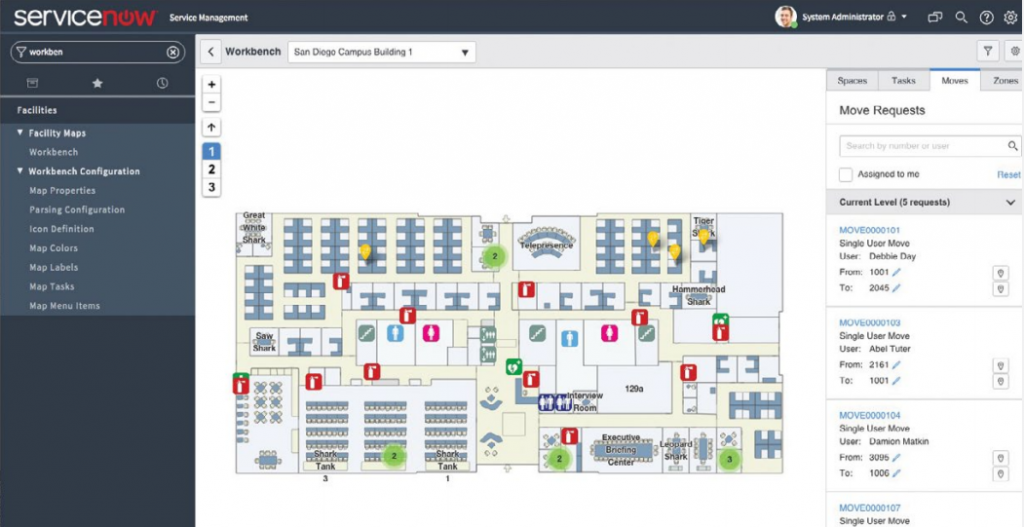
Task: Edit From 2161 pencil for Abel Tuter
Action: click(896, 364)
